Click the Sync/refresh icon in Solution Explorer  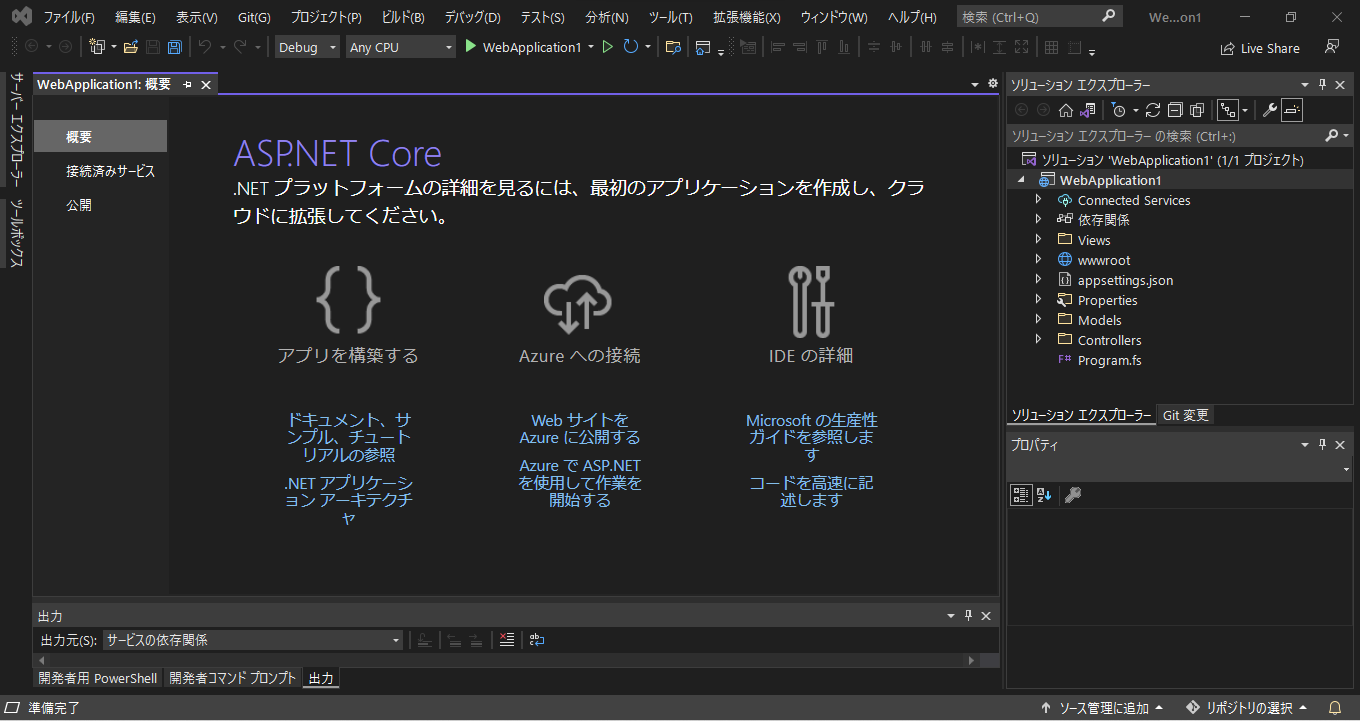tap(1153, 110)
